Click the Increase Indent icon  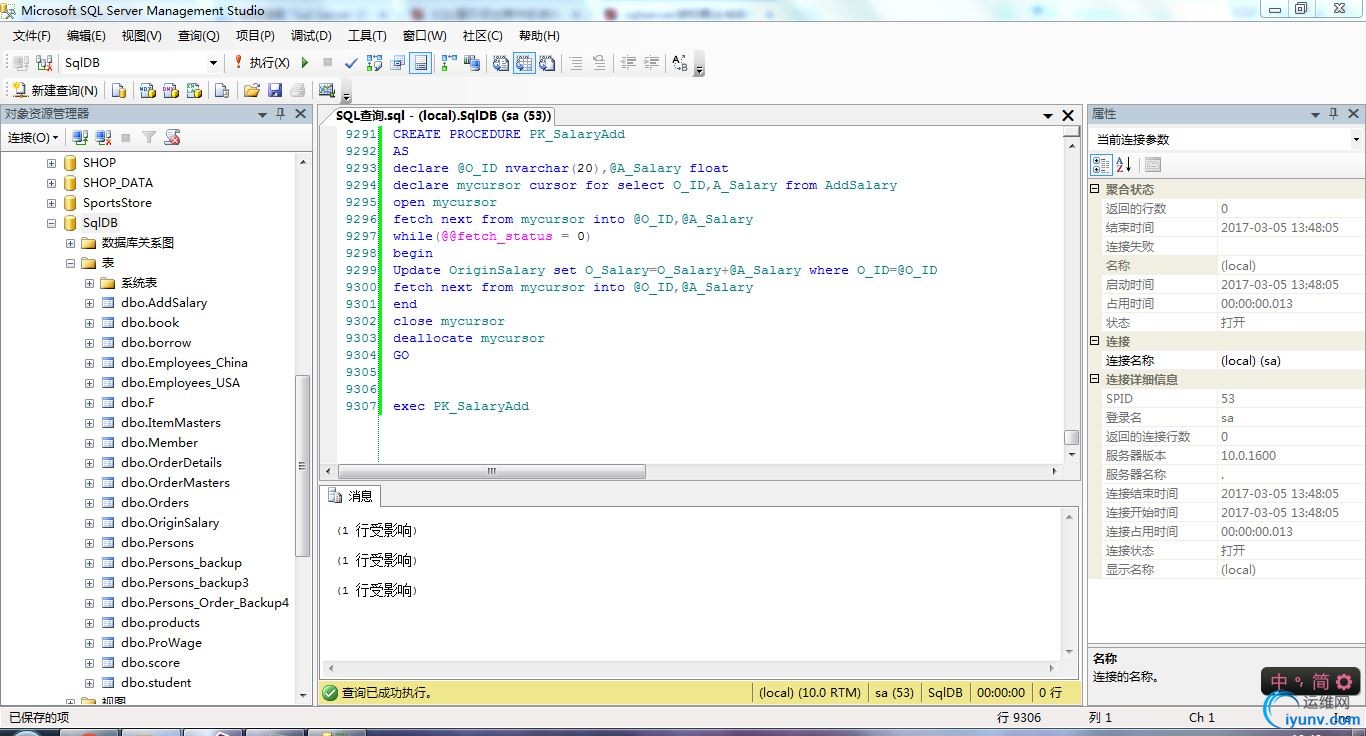pos(651,62)
